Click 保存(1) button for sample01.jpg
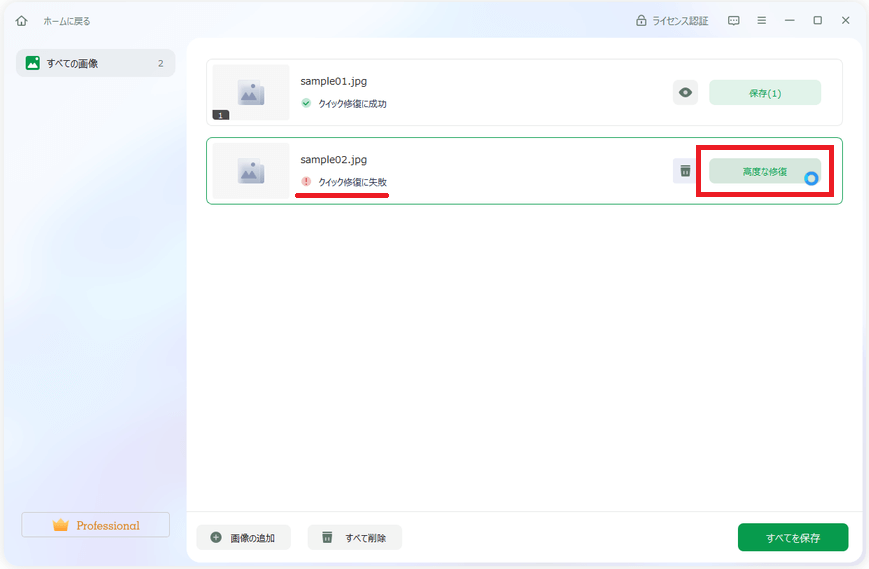The height and width of the screenshot is (569, 869). click(x=765, y=93)
